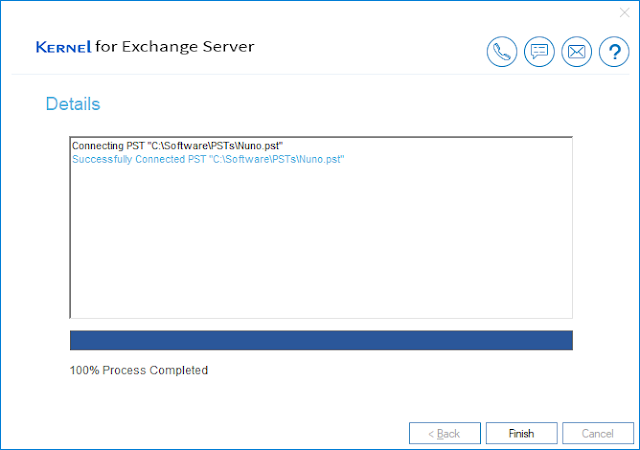Go to previous step with Back button

(444, 433)
